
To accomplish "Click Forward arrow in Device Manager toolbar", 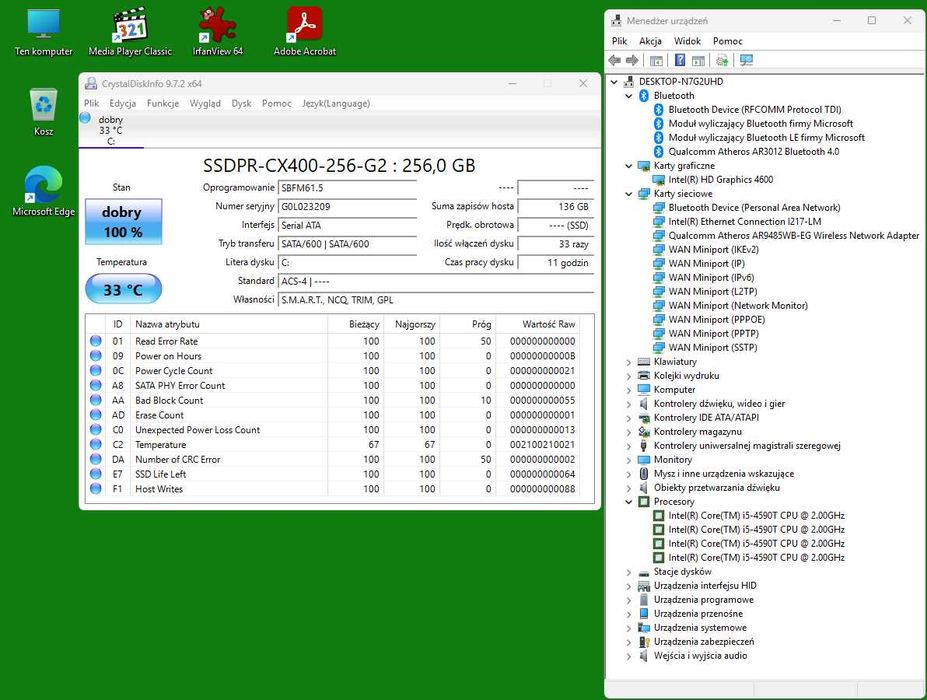I will pyautogui.click(x=632, y=60).
